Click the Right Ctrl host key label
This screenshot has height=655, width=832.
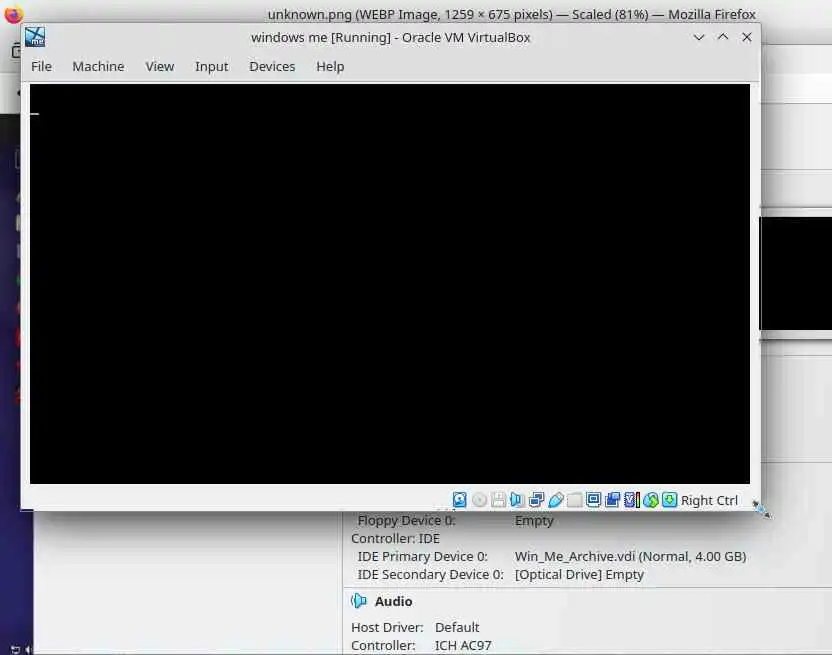coord(709,500)
